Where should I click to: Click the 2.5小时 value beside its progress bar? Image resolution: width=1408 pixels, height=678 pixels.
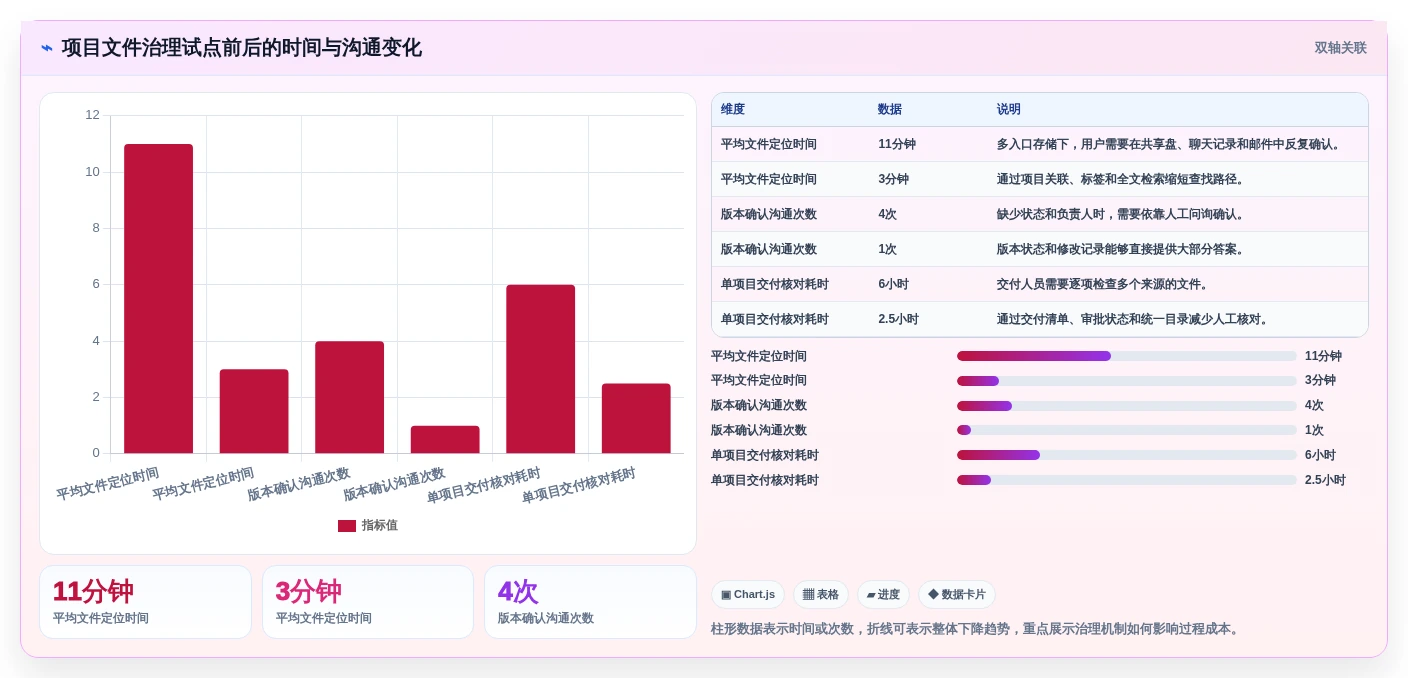pos(1325,480)
